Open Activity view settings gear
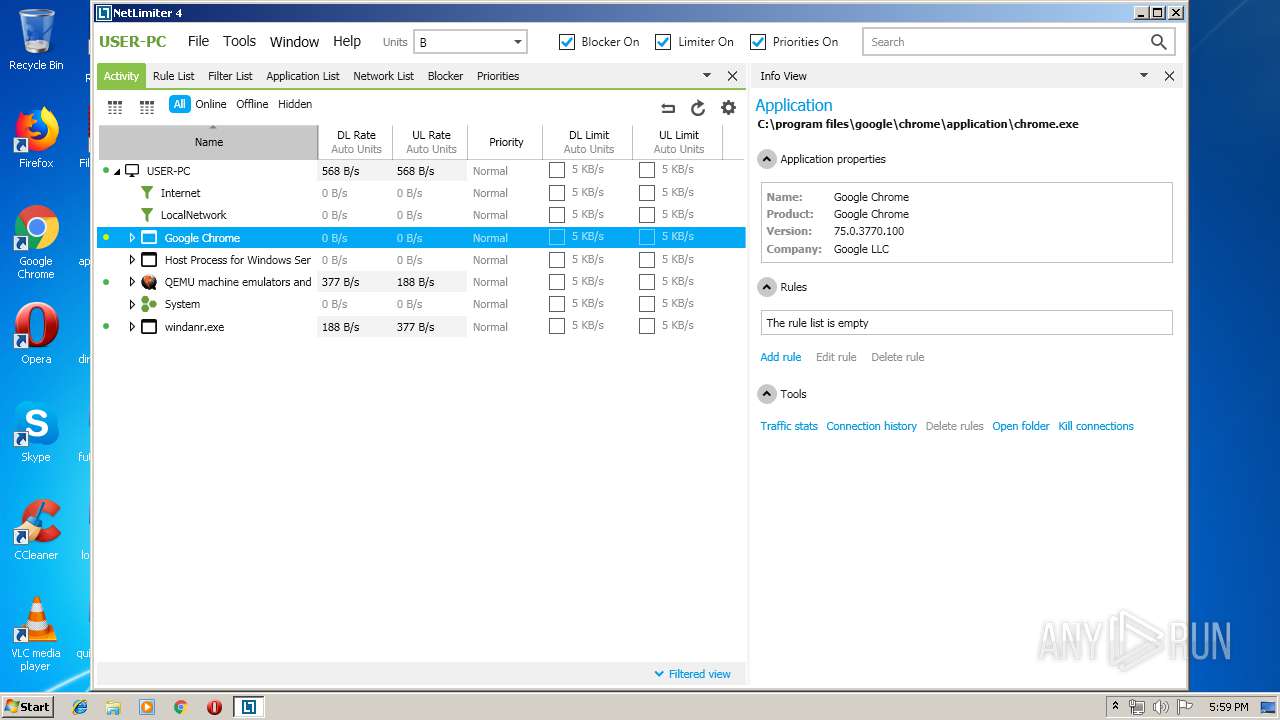Viewport: 1280px width, 720px height. pyautogui.click(x=728, y=108)
